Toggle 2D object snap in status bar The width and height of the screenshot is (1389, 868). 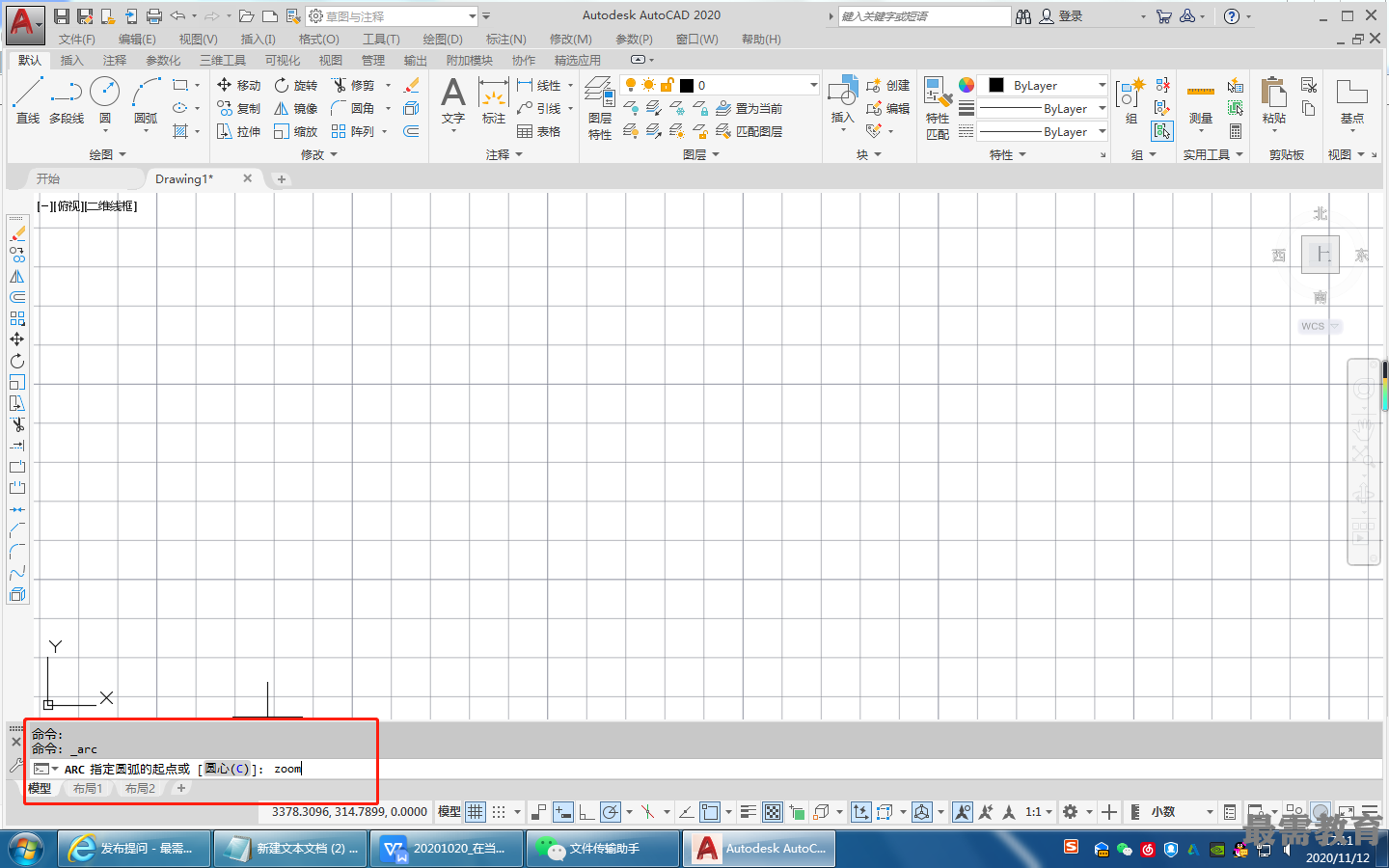click(711, 812)
